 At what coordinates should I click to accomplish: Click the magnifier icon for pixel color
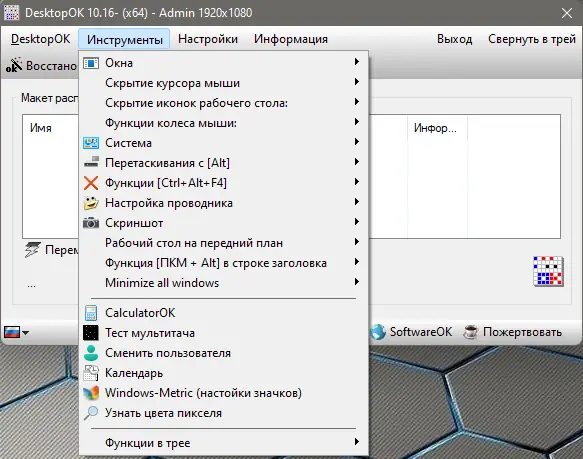[91, 413]
